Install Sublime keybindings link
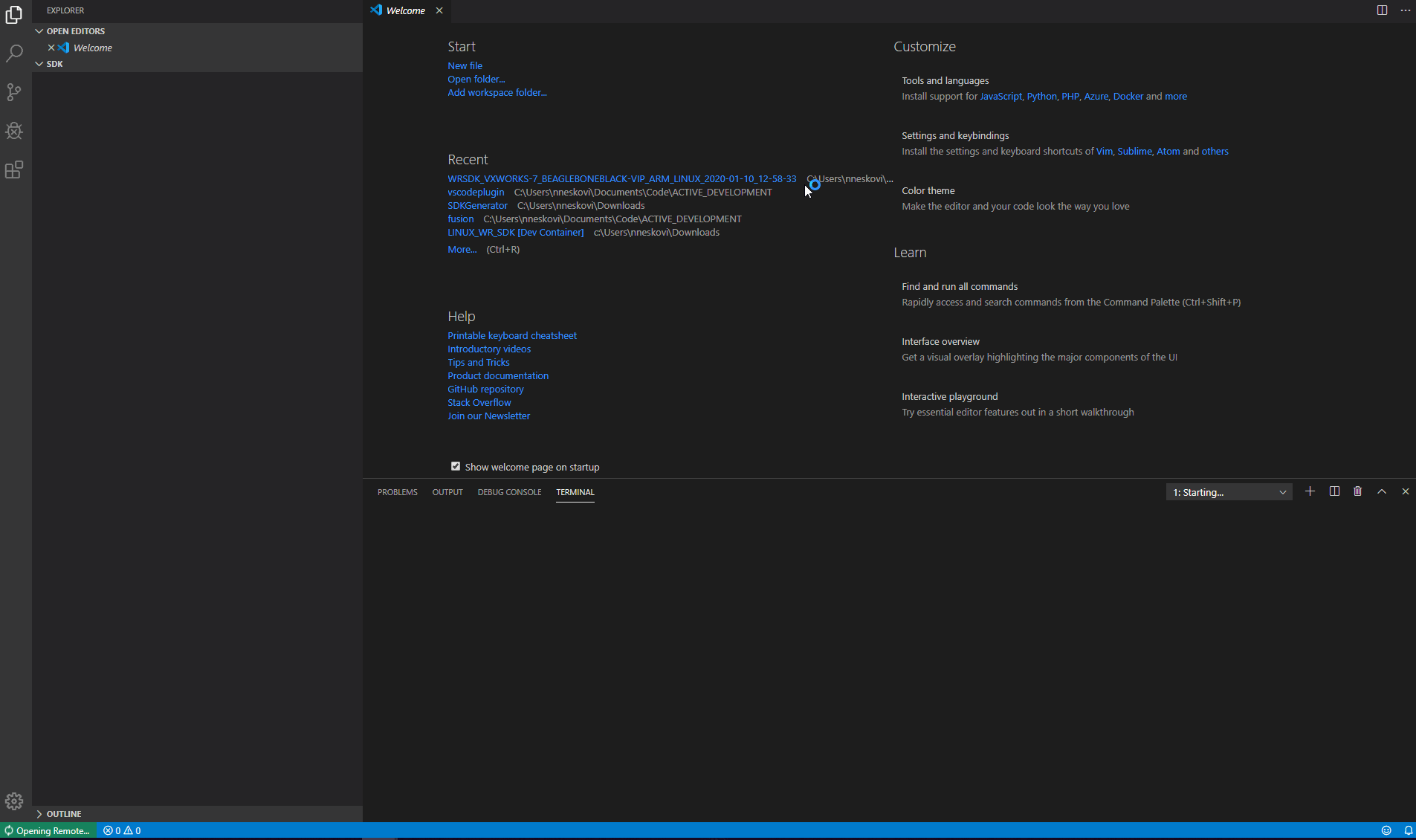Viewport: 1416px width, 840px height. (1134, 151)
